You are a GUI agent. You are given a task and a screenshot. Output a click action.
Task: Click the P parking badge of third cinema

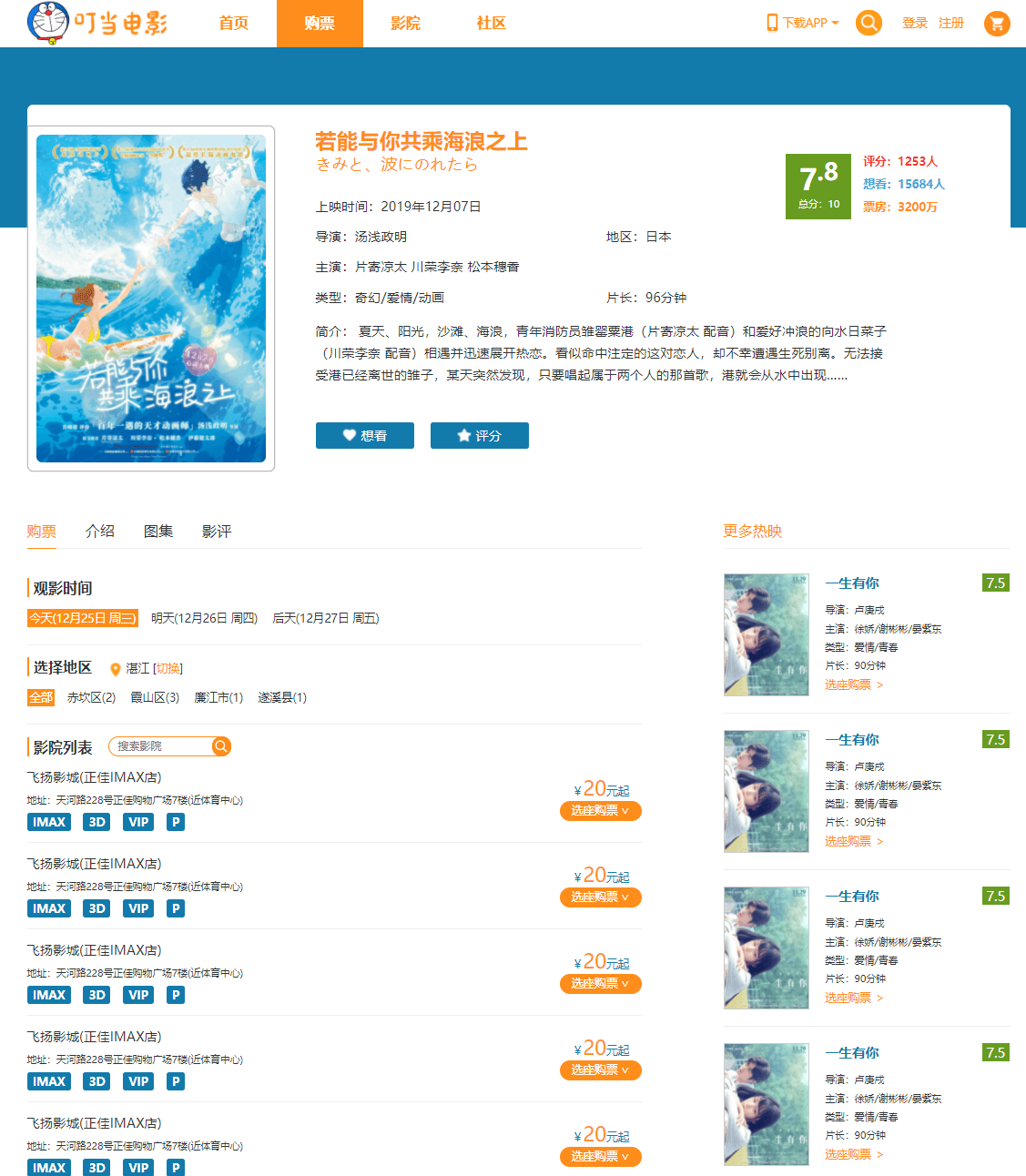(176, 995)
